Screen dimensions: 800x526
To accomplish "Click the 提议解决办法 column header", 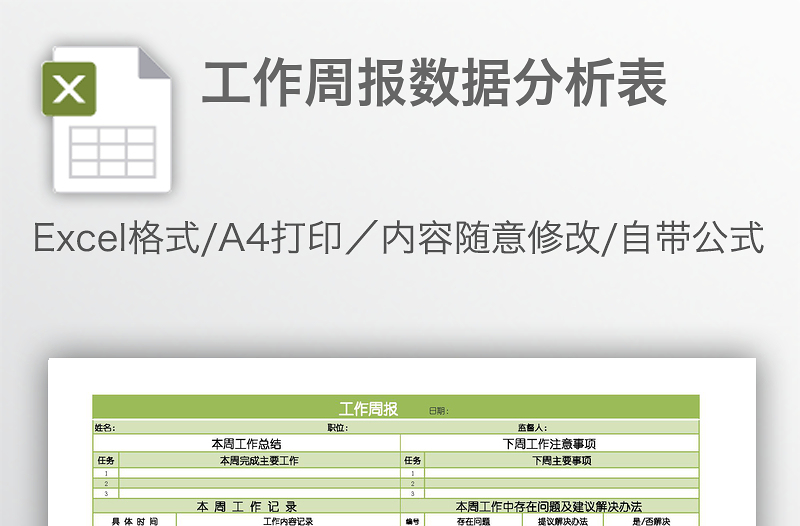I will [563, 520].
